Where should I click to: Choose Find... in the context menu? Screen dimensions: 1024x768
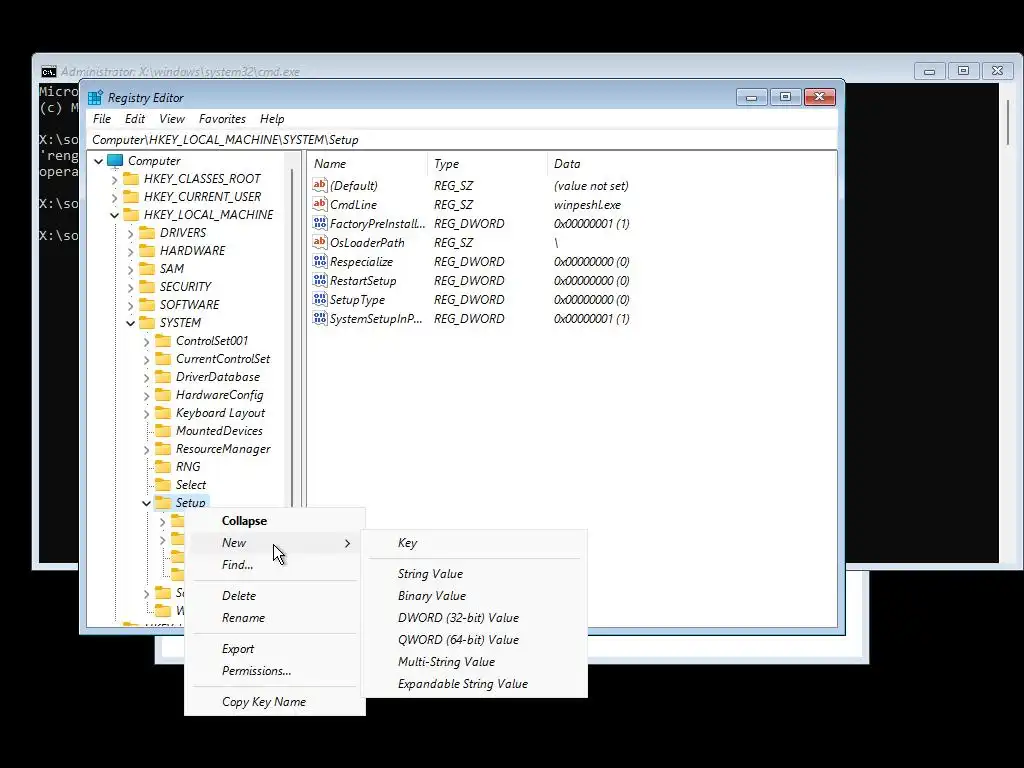pos(274,565)
